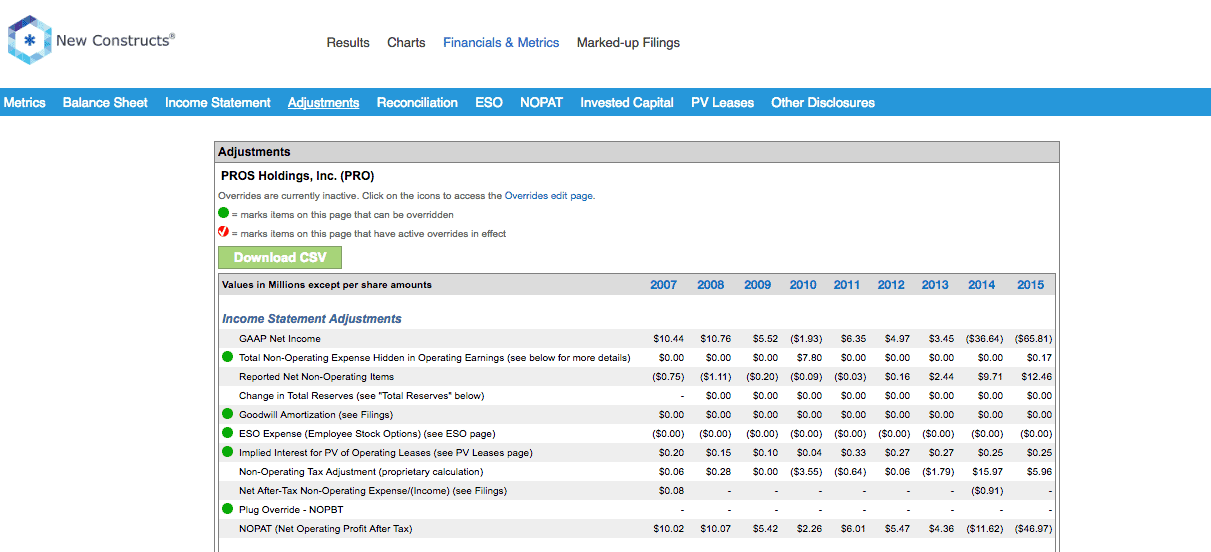Viewport: 1211px width, 552px height.
Task: Switch to Balance Sheet section
Action: pyautogui.click(x=105, y=102)
